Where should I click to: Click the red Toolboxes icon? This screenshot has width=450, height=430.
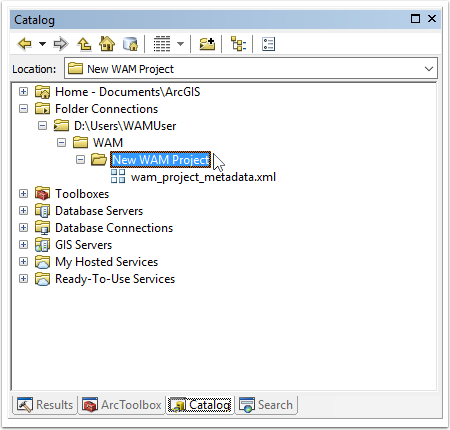[x=43, y=194]
